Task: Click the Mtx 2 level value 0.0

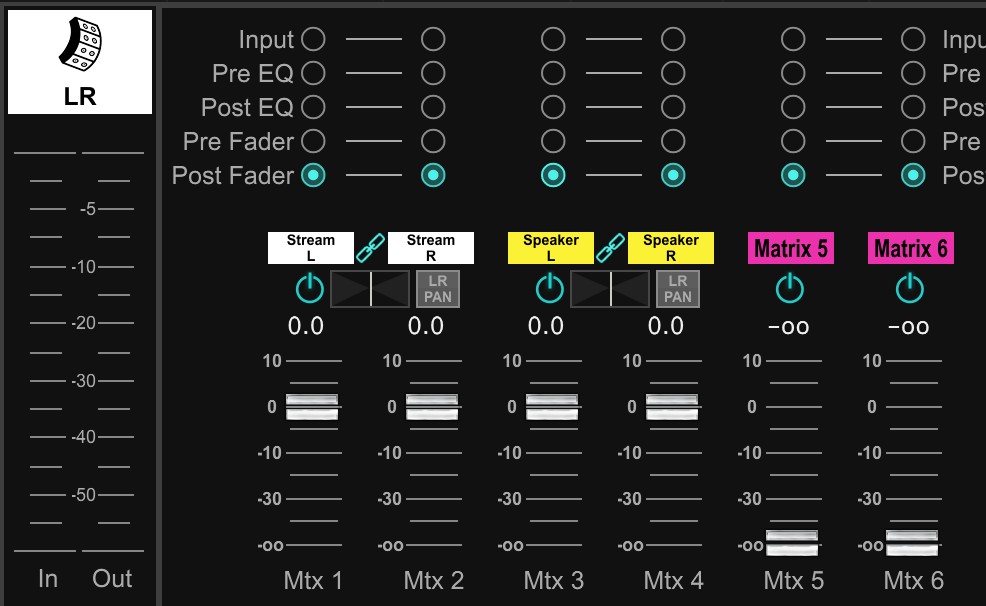Action: 426,326
